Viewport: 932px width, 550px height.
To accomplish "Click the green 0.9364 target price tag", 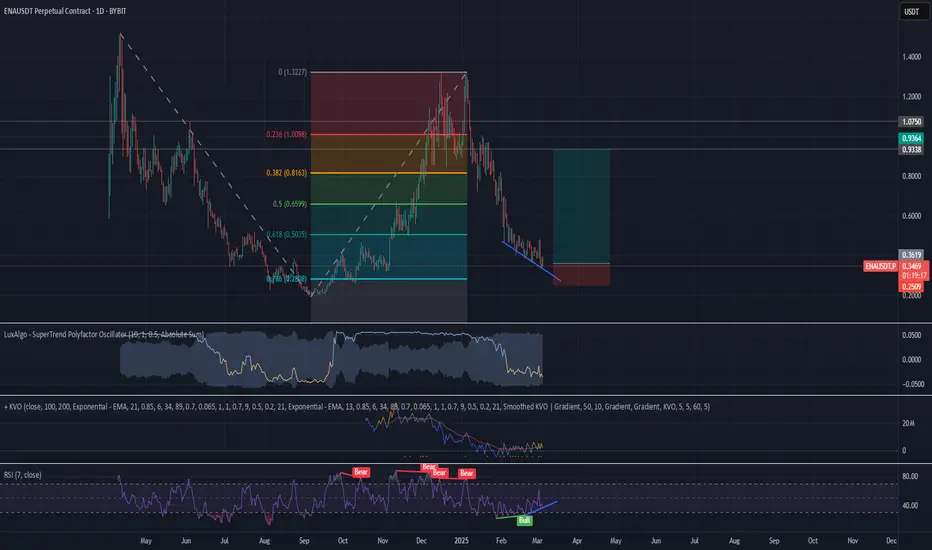I will point(912,139).
